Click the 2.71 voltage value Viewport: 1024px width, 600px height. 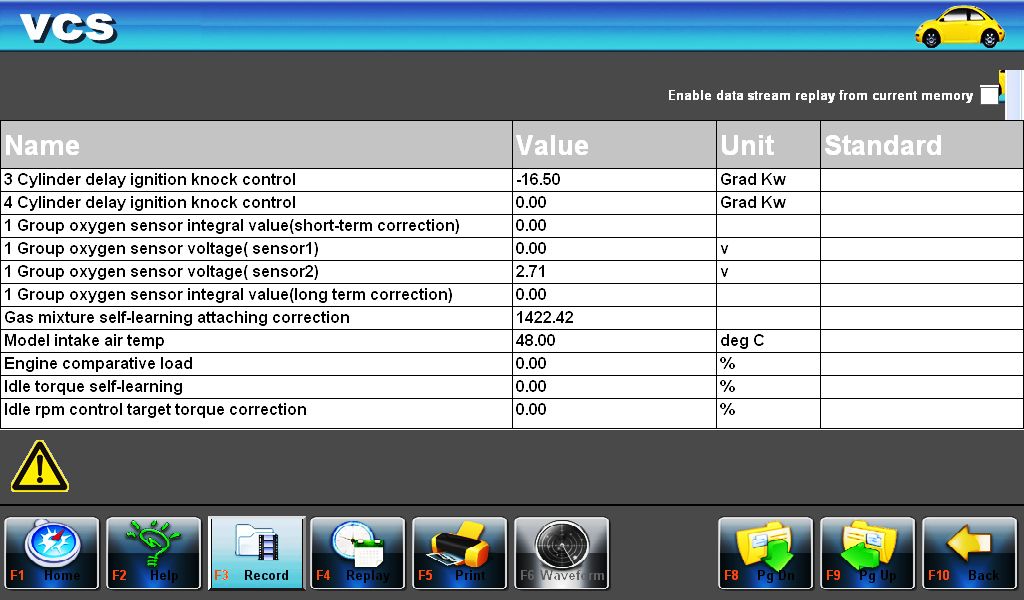coord(615,272)
